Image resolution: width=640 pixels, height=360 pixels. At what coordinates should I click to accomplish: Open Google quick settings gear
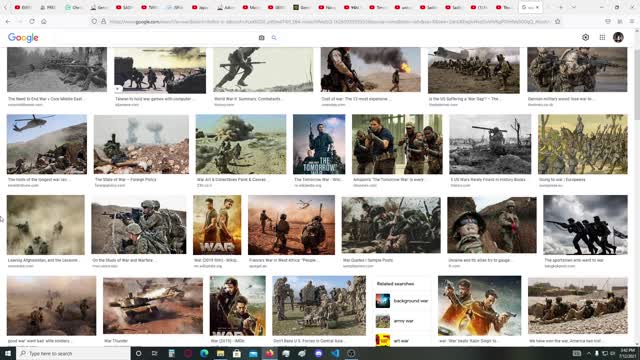[585, 37]
